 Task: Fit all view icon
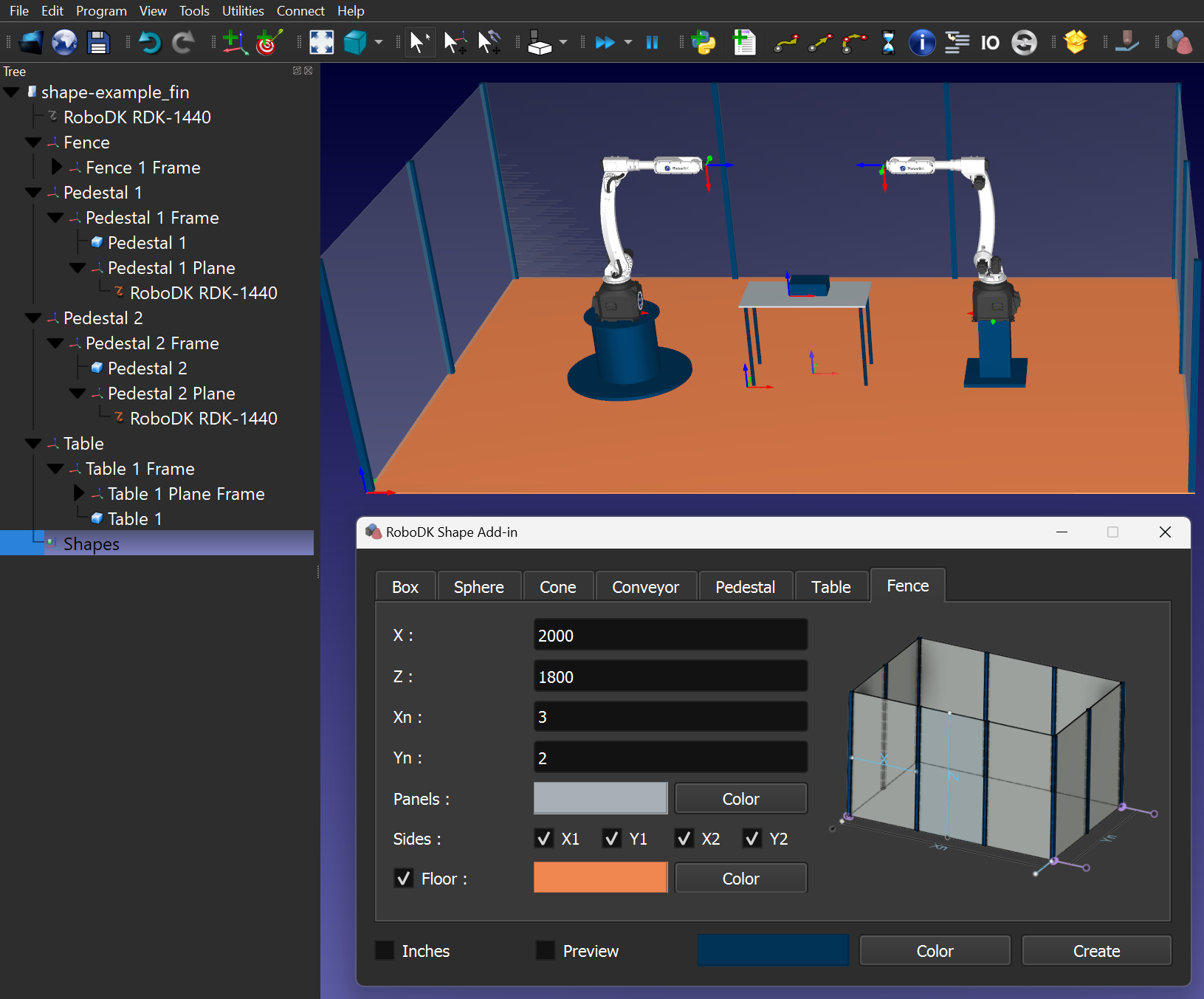coord(321,42)
